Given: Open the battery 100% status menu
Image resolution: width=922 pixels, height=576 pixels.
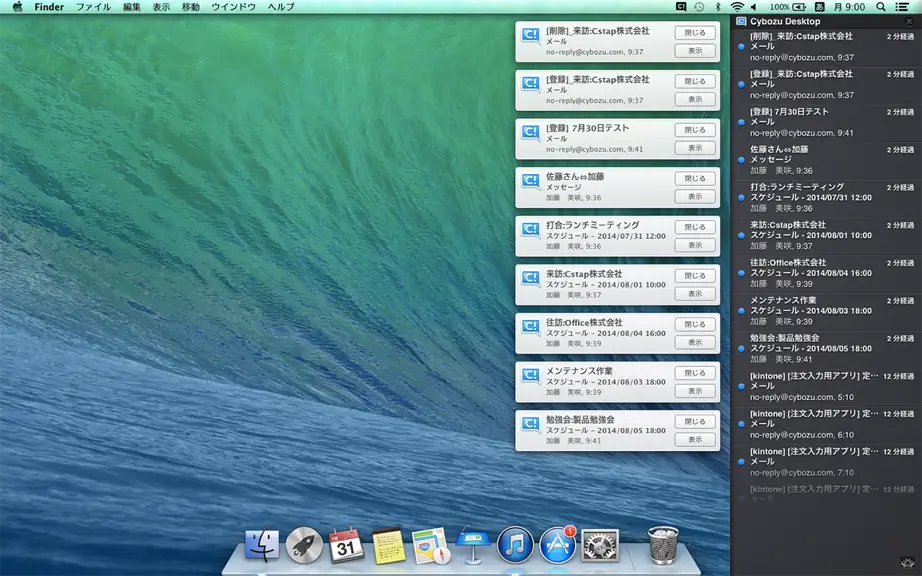Looking at the screenshot, I should tap(787, 6).
